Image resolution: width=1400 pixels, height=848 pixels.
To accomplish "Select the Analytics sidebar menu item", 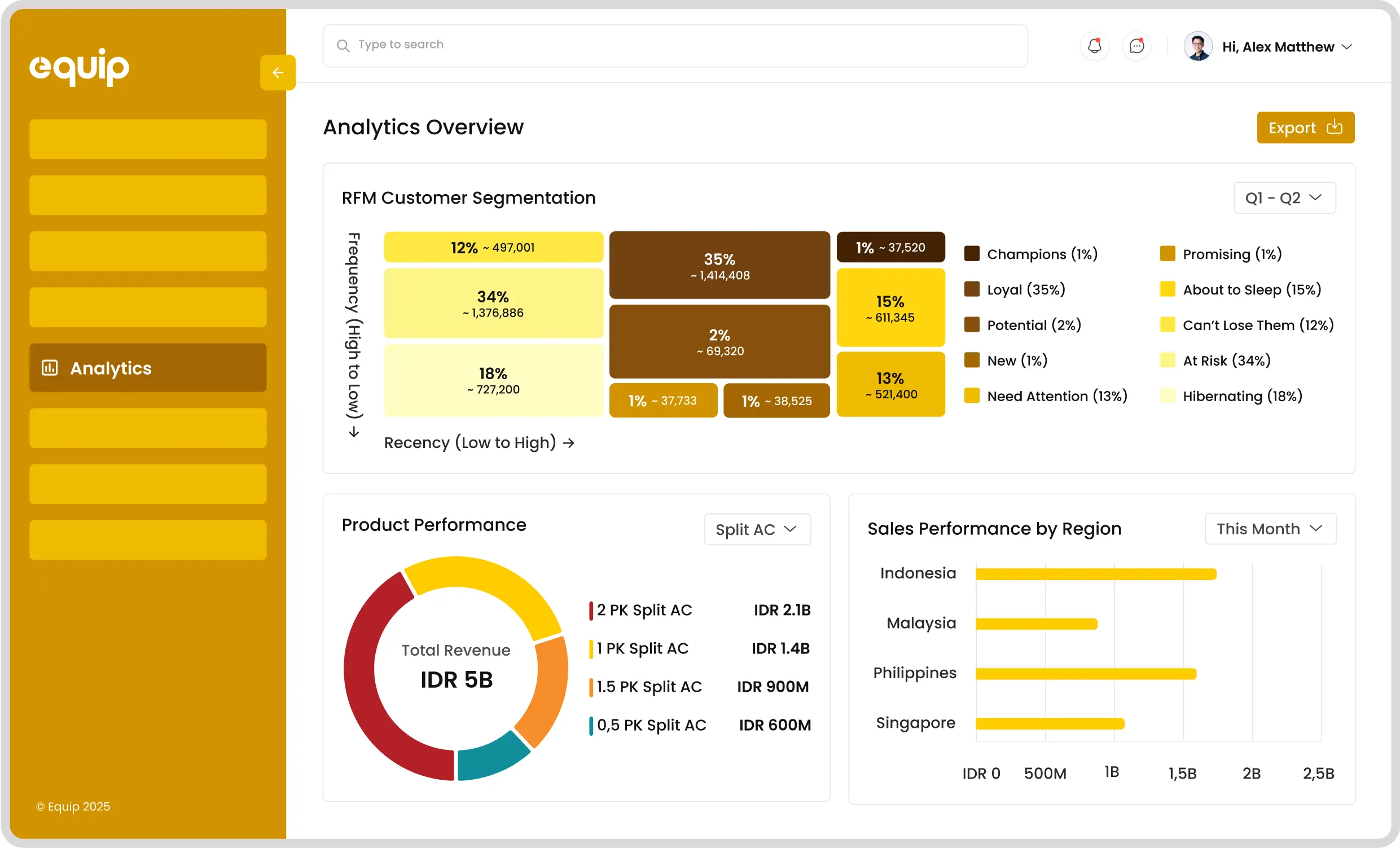I will (x=148, y=368).
